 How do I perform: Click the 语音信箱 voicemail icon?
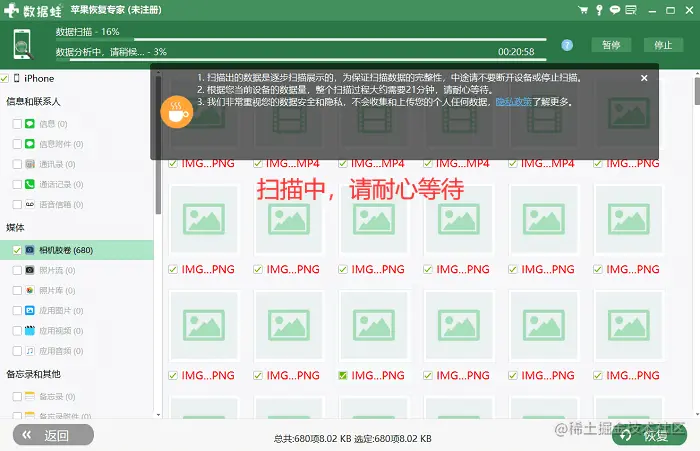30,204
